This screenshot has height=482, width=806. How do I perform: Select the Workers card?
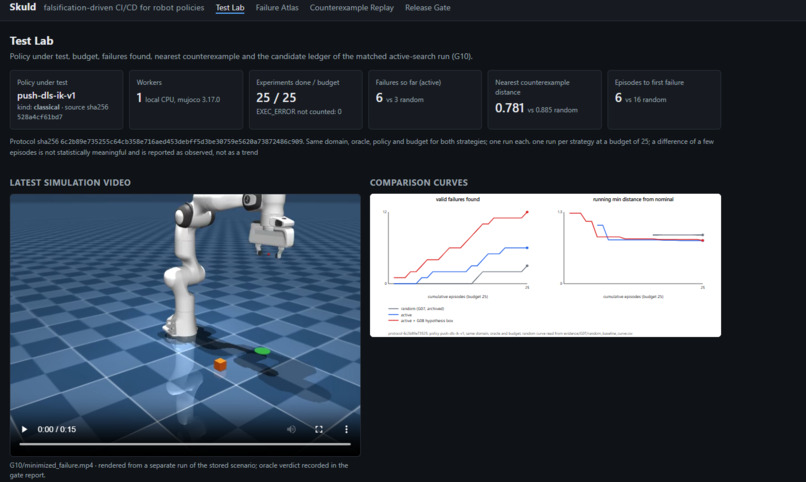186,100
